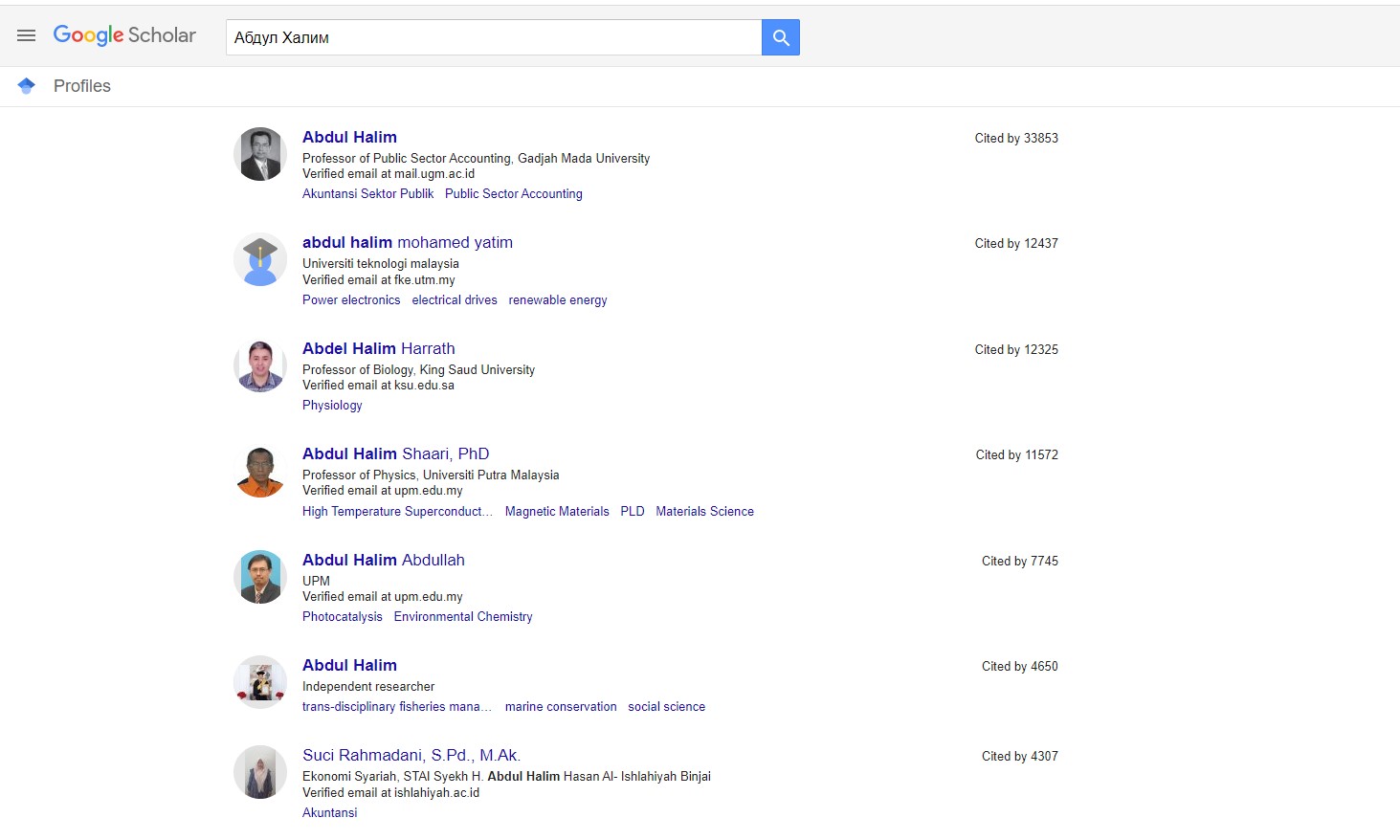The height and width of the screenshot is (840, 1400).
Task: Click Profiles heading text
Action: [82, 86]
